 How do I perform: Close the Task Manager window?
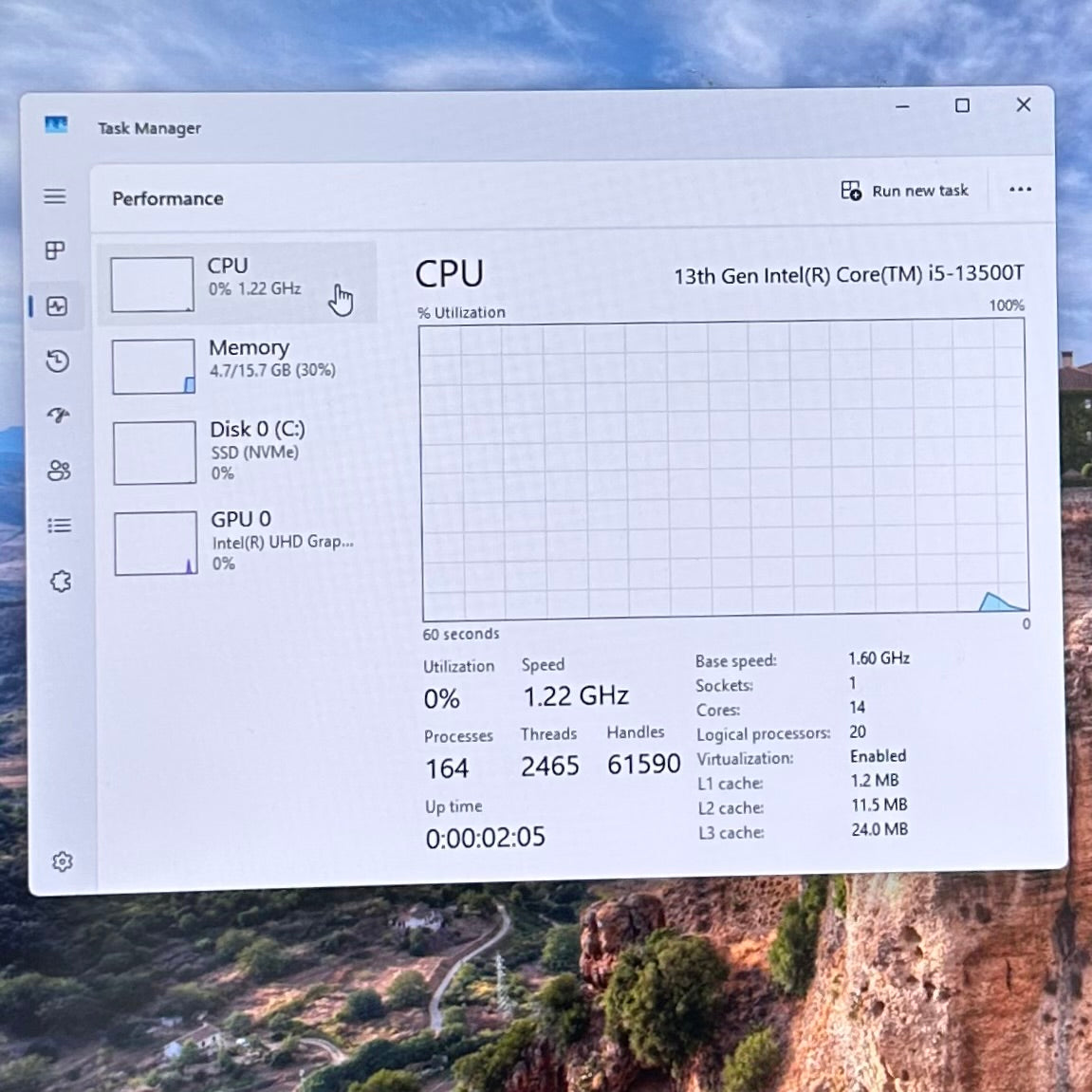coord(1023,104)
